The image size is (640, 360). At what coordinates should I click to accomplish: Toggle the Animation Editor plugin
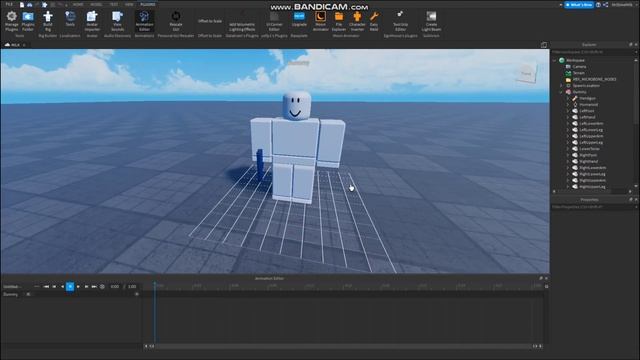[144, 21]
